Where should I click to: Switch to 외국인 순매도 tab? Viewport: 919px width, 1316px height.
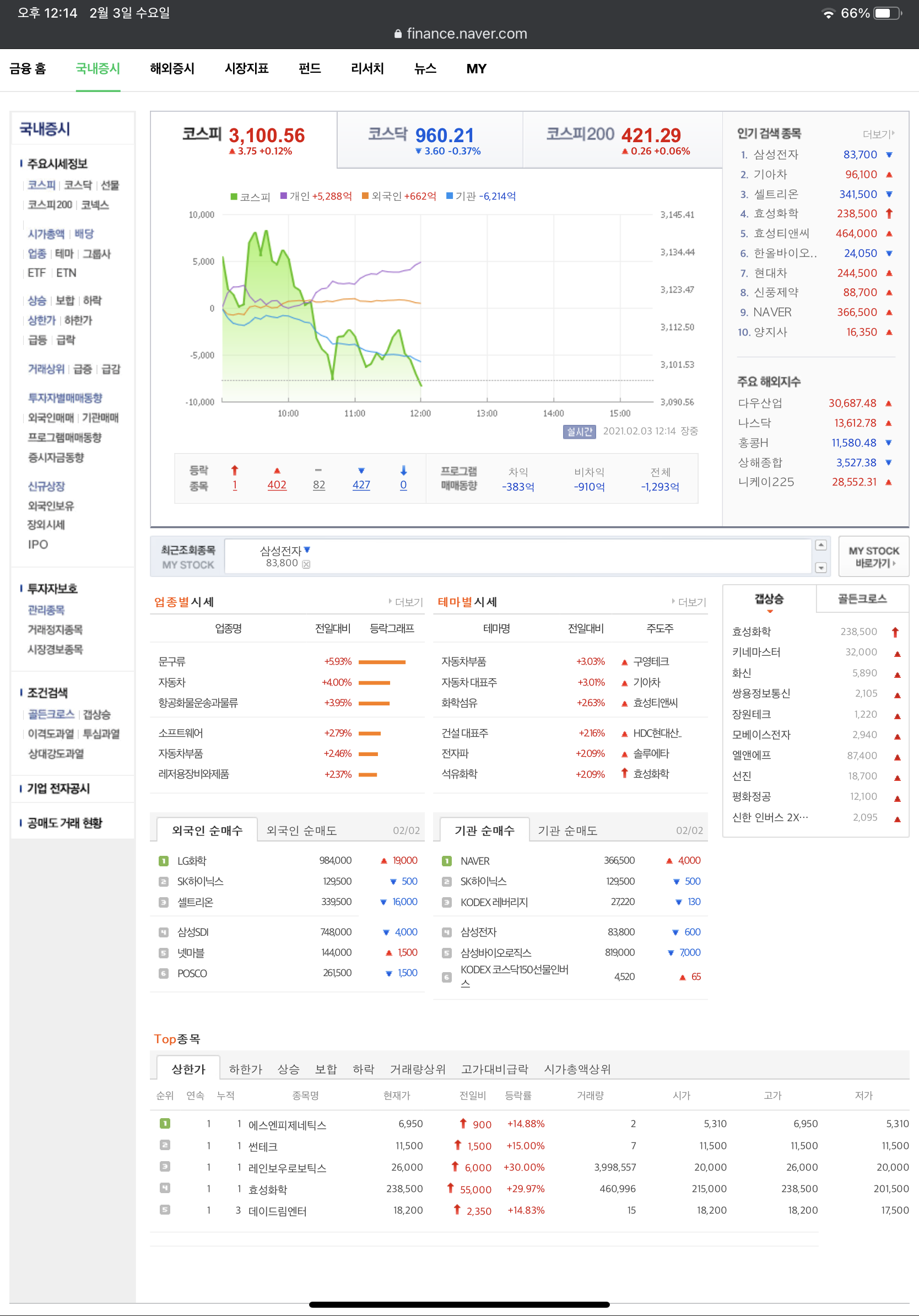[x=301, y=830]
